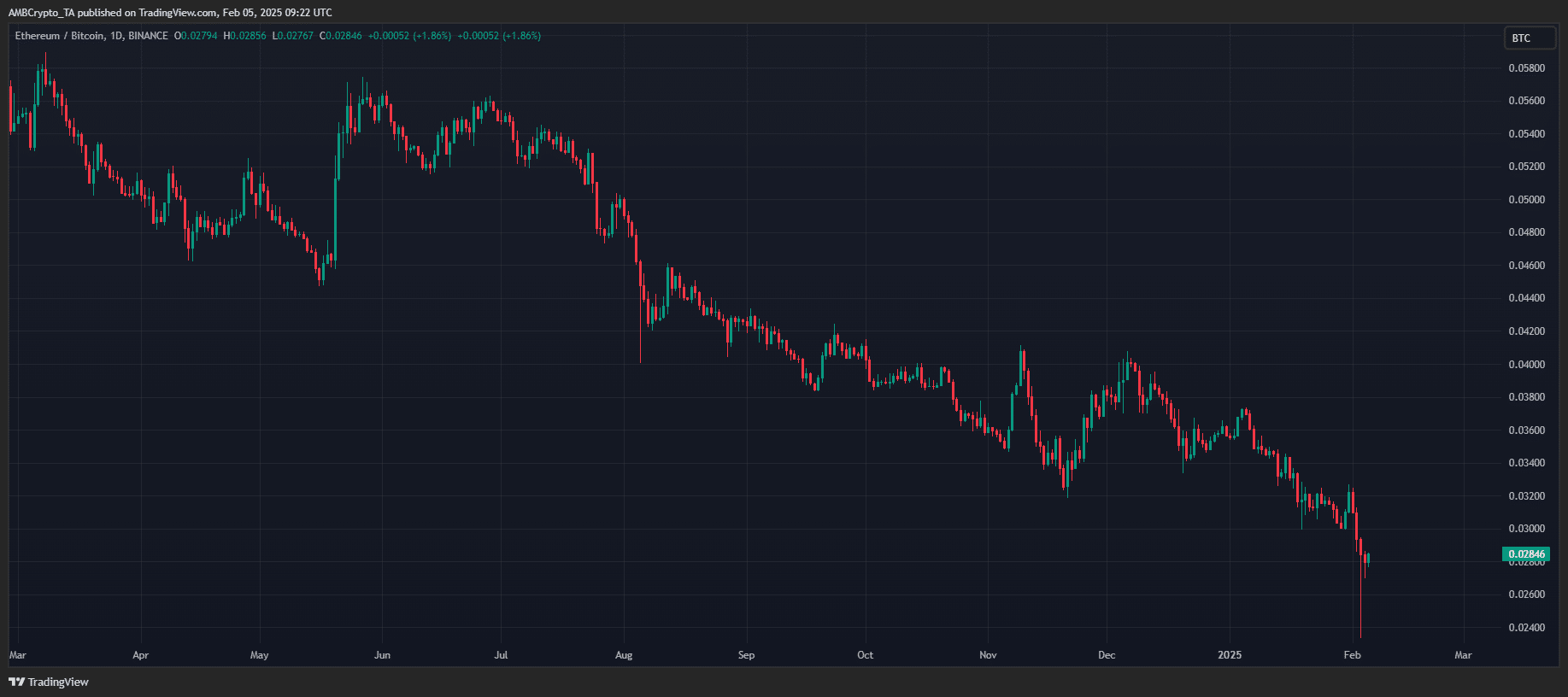The width and height of the screenshot is (1568, 697).
Task: Click the 0.05800 price axis label
Action: tap(1526, 68)
